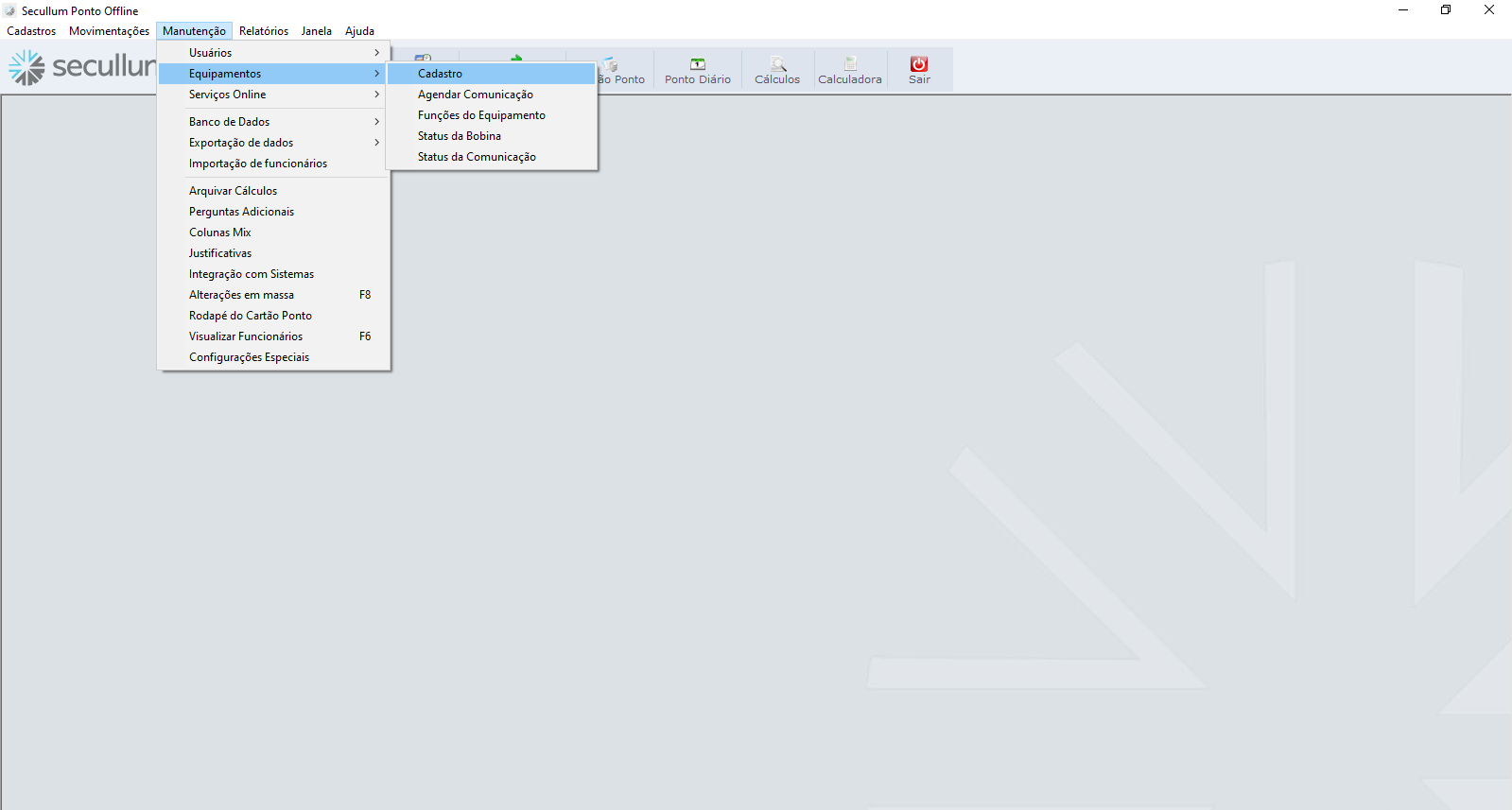Select Status da Bobina
1512x810 pixels.
pos(460,136)
